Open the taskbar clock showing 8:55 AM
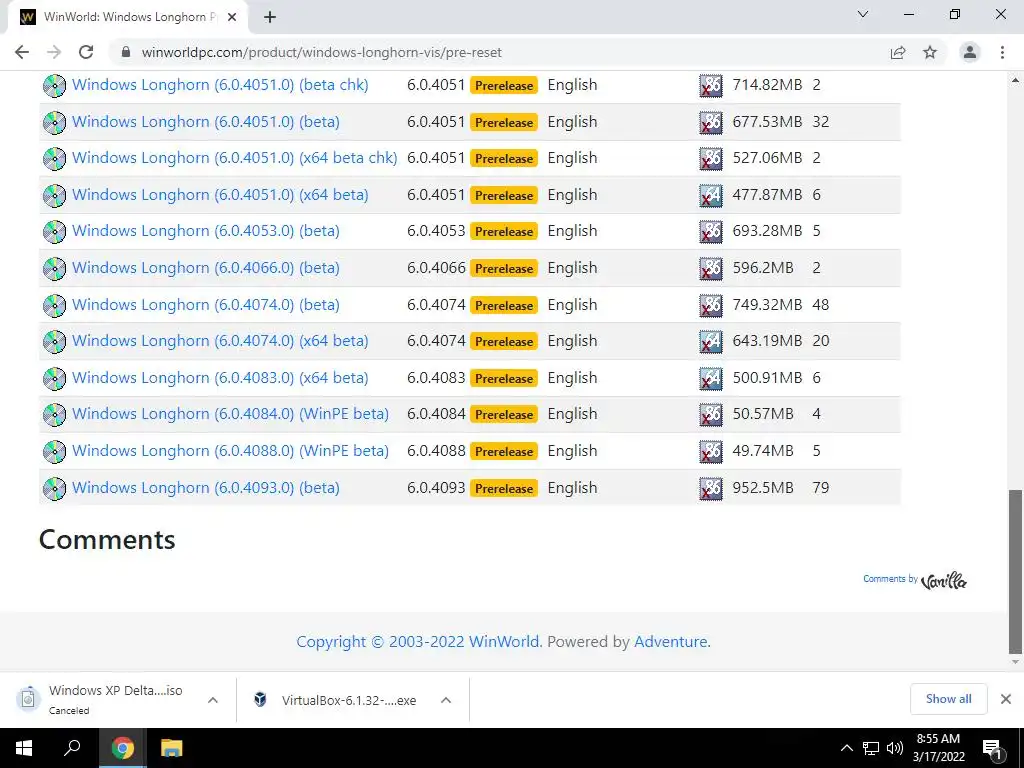Screen dimensions: 1024x768 [x=938, y=748]
